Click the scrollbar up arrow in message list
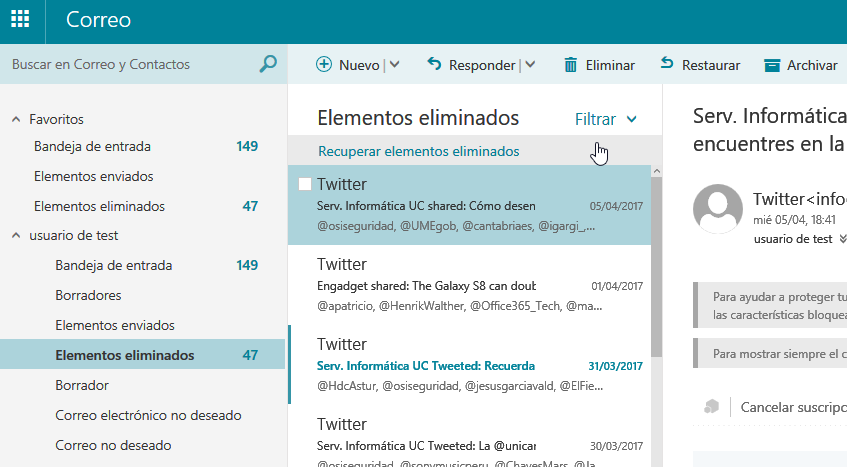This screenshot has width=847, height=467. click(x=656, y=171)
